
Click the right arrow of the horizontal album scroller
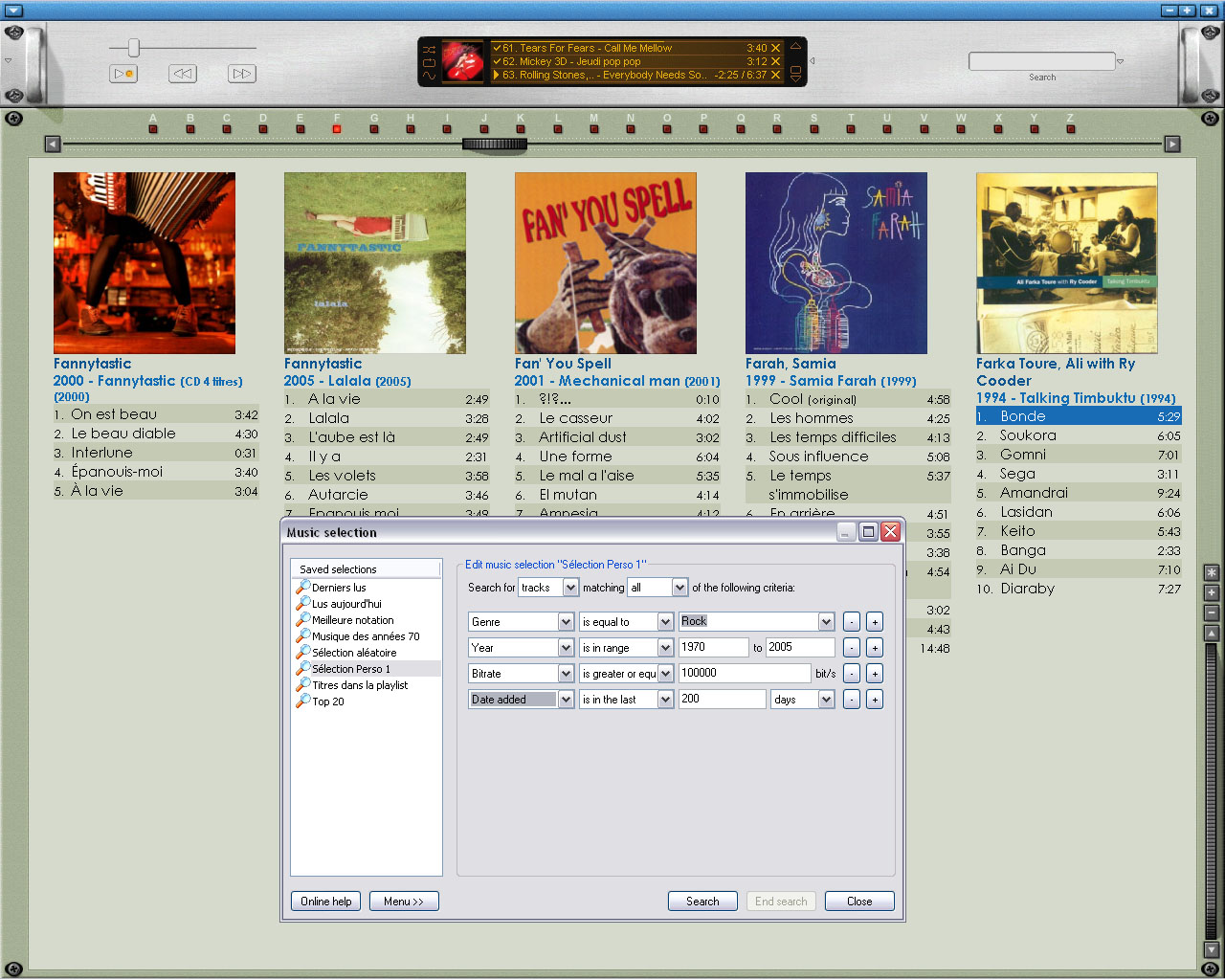1172,145
